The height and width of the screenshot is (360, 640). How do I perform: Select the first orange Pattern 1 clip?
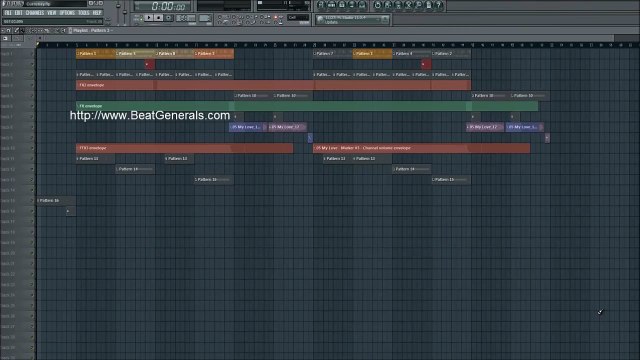click(x=96, y=53)
